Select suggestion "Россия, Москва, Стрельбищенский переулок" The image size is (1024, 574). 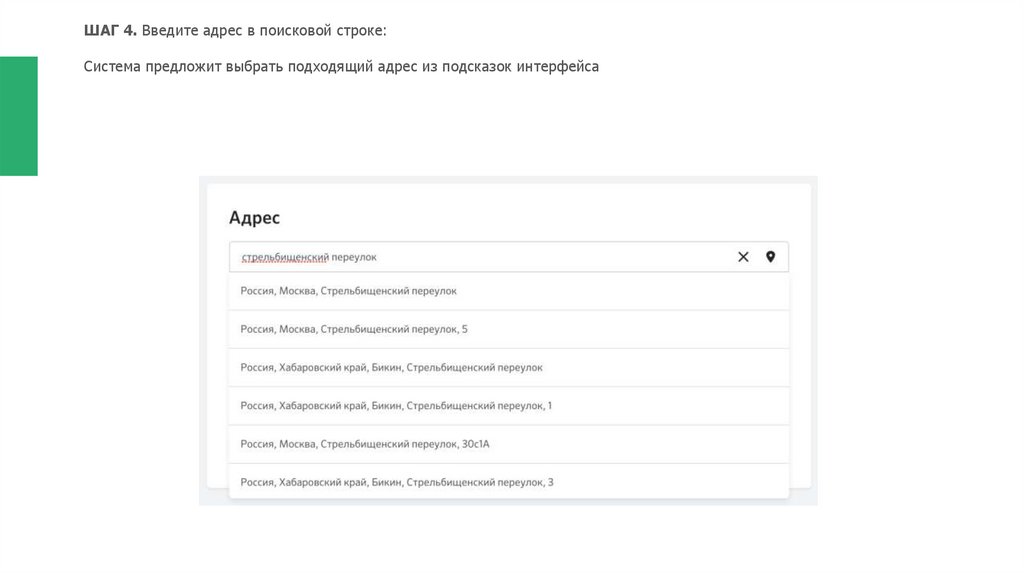348,291
